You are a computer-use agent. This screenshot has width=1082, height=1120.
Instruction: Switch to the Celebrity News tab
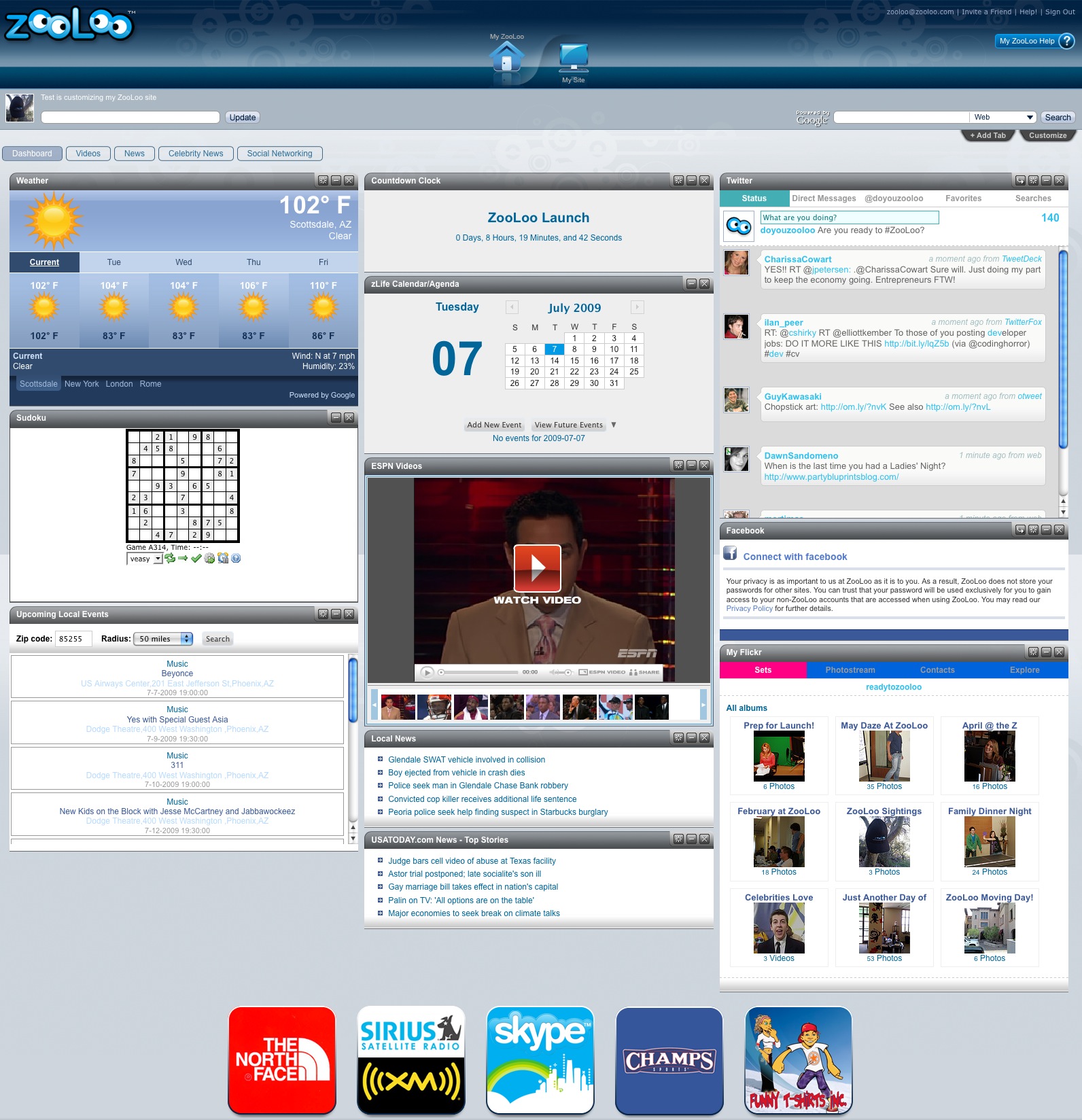coord(196,154)
